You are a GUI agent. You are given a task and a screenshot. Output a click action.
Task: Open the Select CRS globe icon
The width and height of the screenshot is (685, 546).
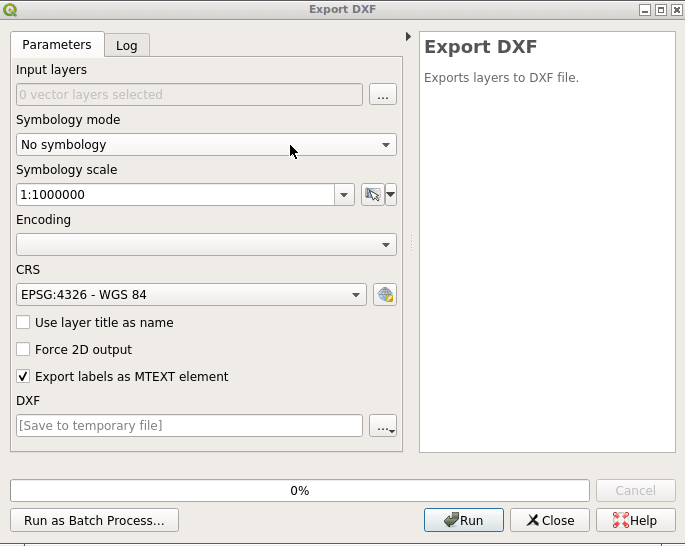click(x=385, y=295)
